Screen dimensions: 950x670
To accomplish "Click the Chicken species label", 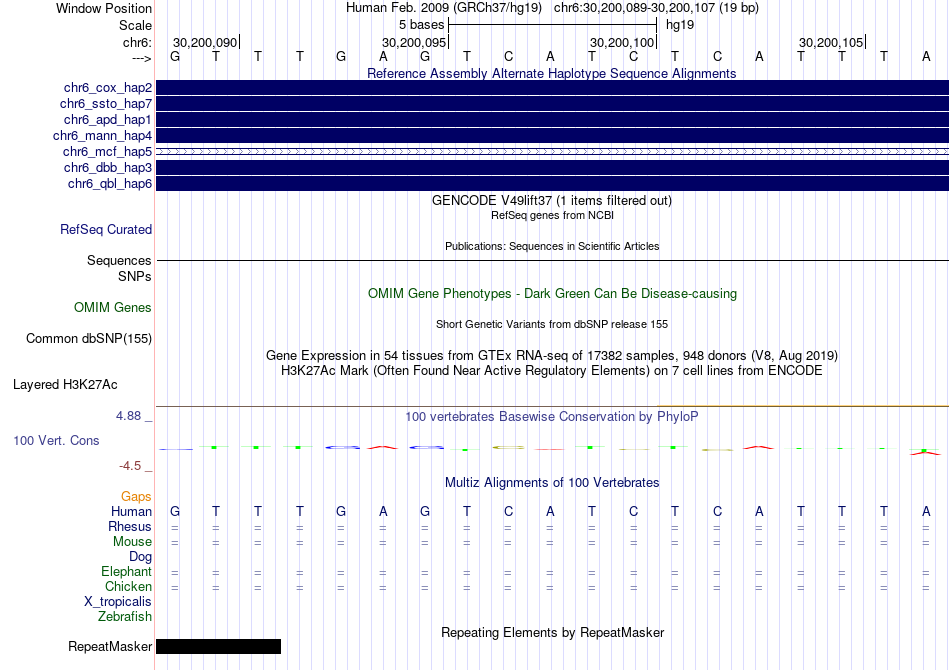I will click(128, 587).
